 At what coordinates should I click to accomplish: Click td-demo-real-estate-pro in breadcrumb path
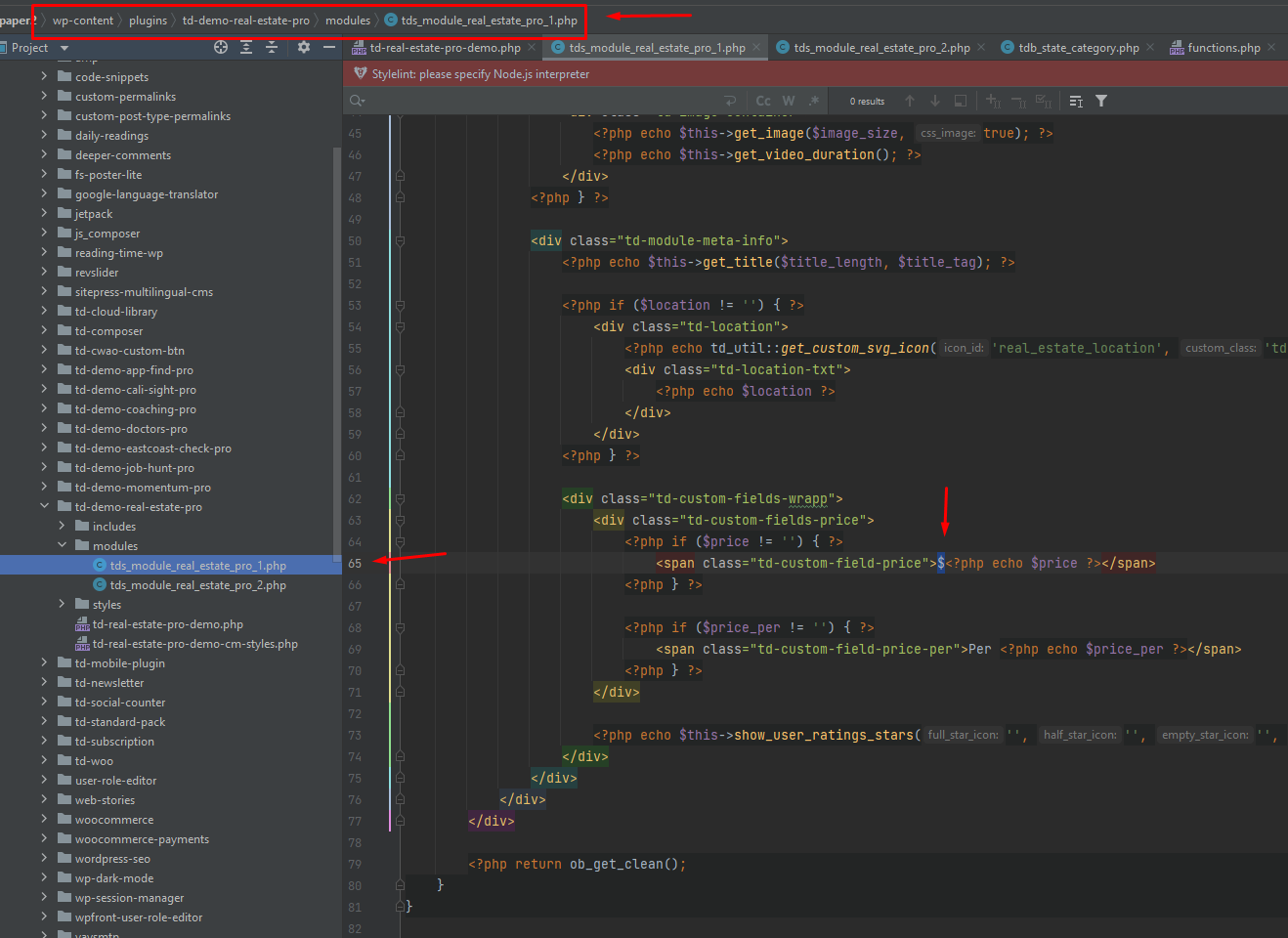(246, 21)
